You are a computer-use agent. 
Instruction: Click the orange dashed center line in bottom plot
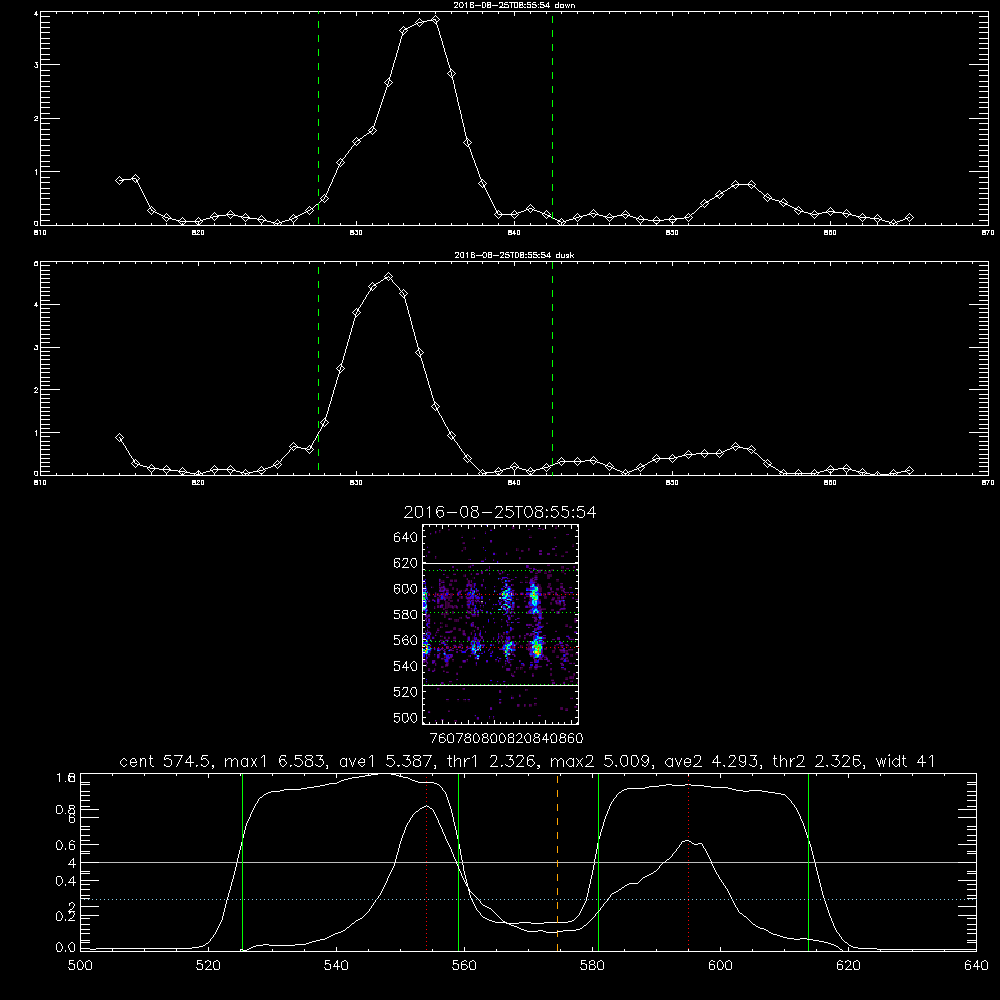[x=557, y=863]
